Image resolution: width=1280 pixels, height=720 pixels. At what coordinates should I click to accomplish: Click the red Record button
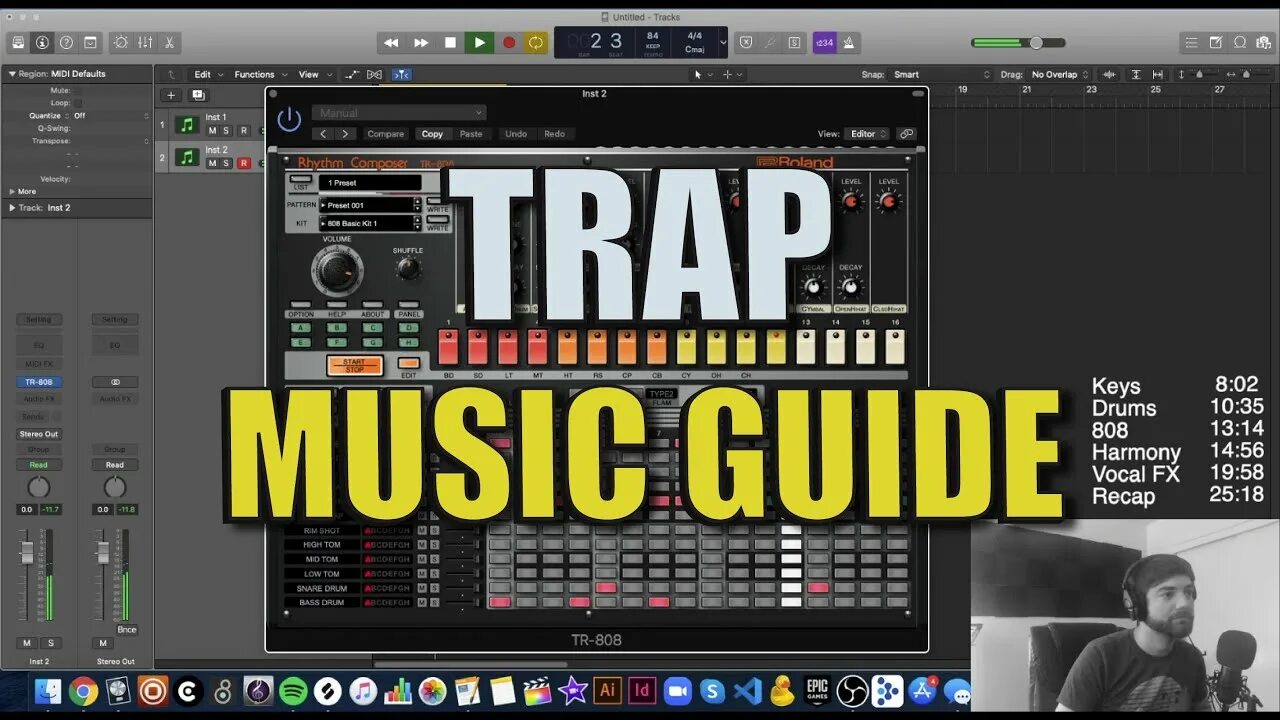(x=508, y=42)
